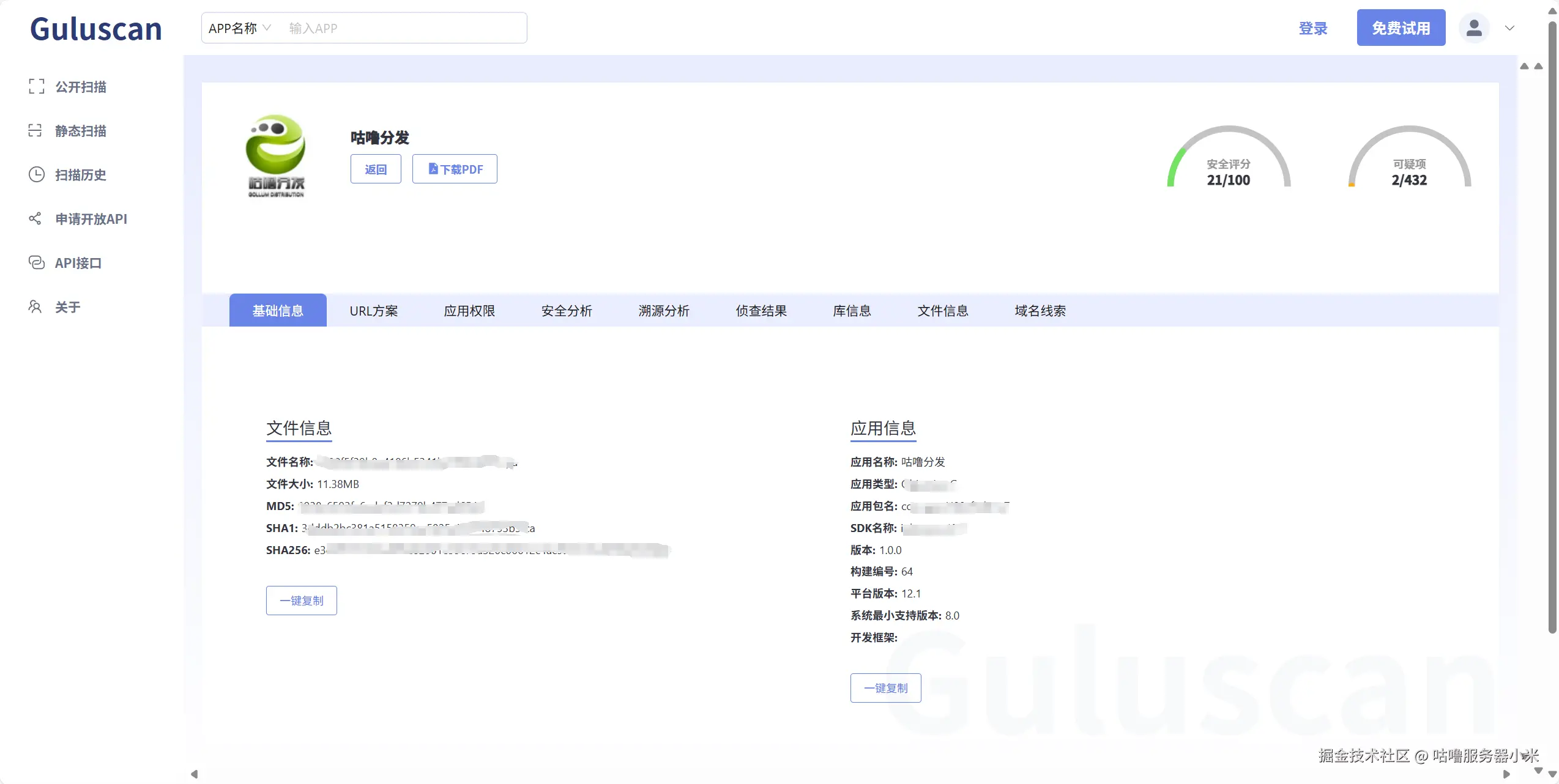Click the 公开扫描 sidebar icon

click(37, 86)
